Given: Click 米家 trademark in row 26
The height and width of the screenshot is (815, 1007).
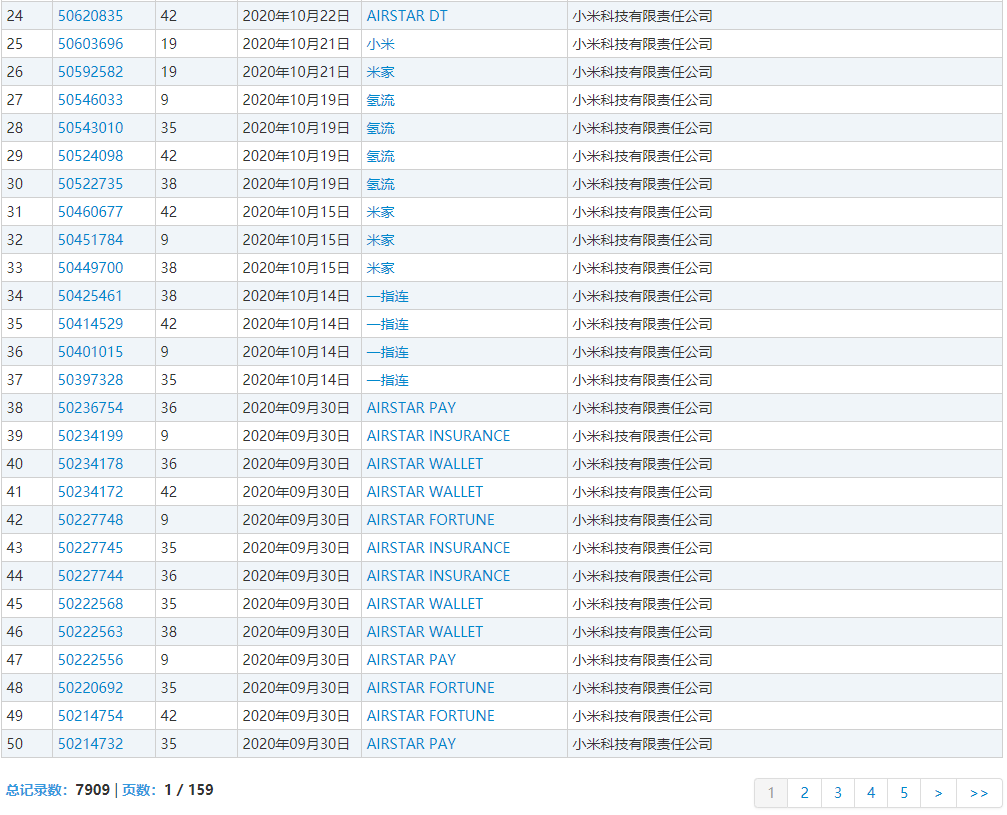Looking at the screenshot, I should tap(381, 72).
